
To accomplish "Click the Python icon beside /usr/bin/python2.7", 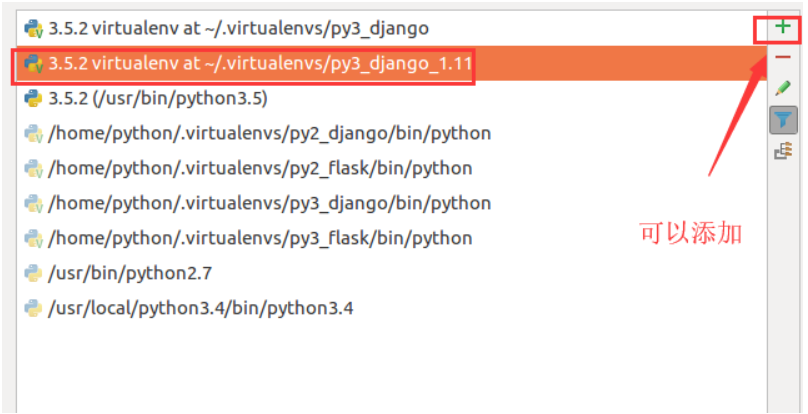I will [x=33, y=273].
